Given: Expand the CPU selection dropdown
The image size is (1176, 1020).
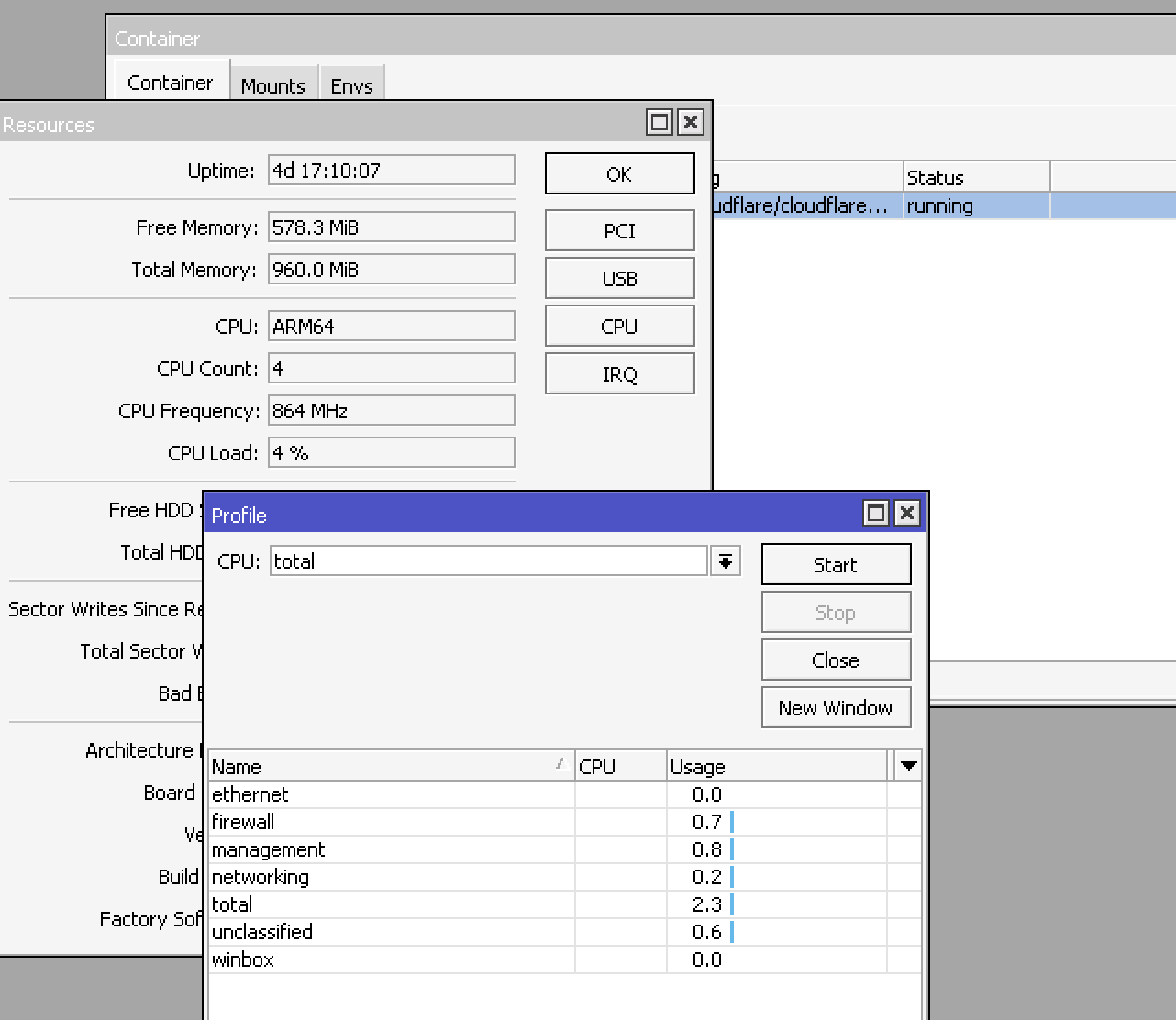Looking at the screenshot, I should coord(725,560).
